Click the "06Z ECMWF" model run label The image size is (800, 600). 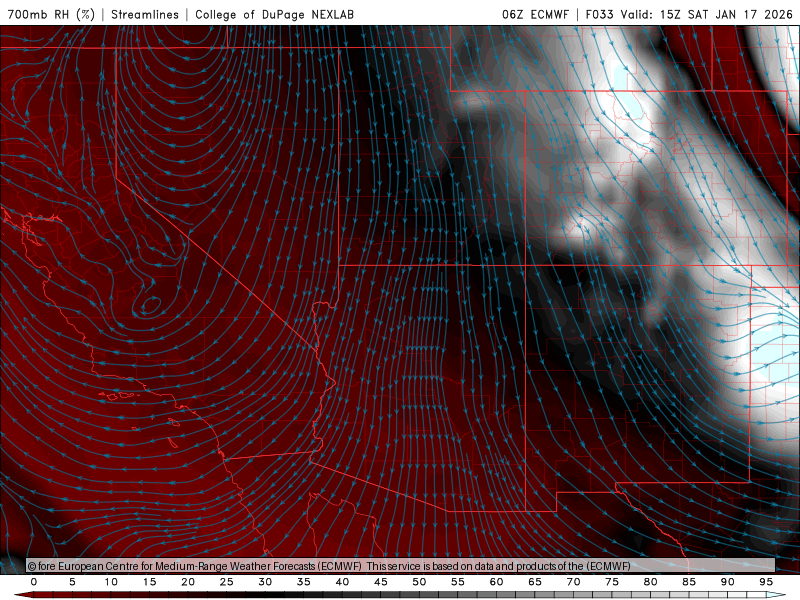[x=535, y=14]
